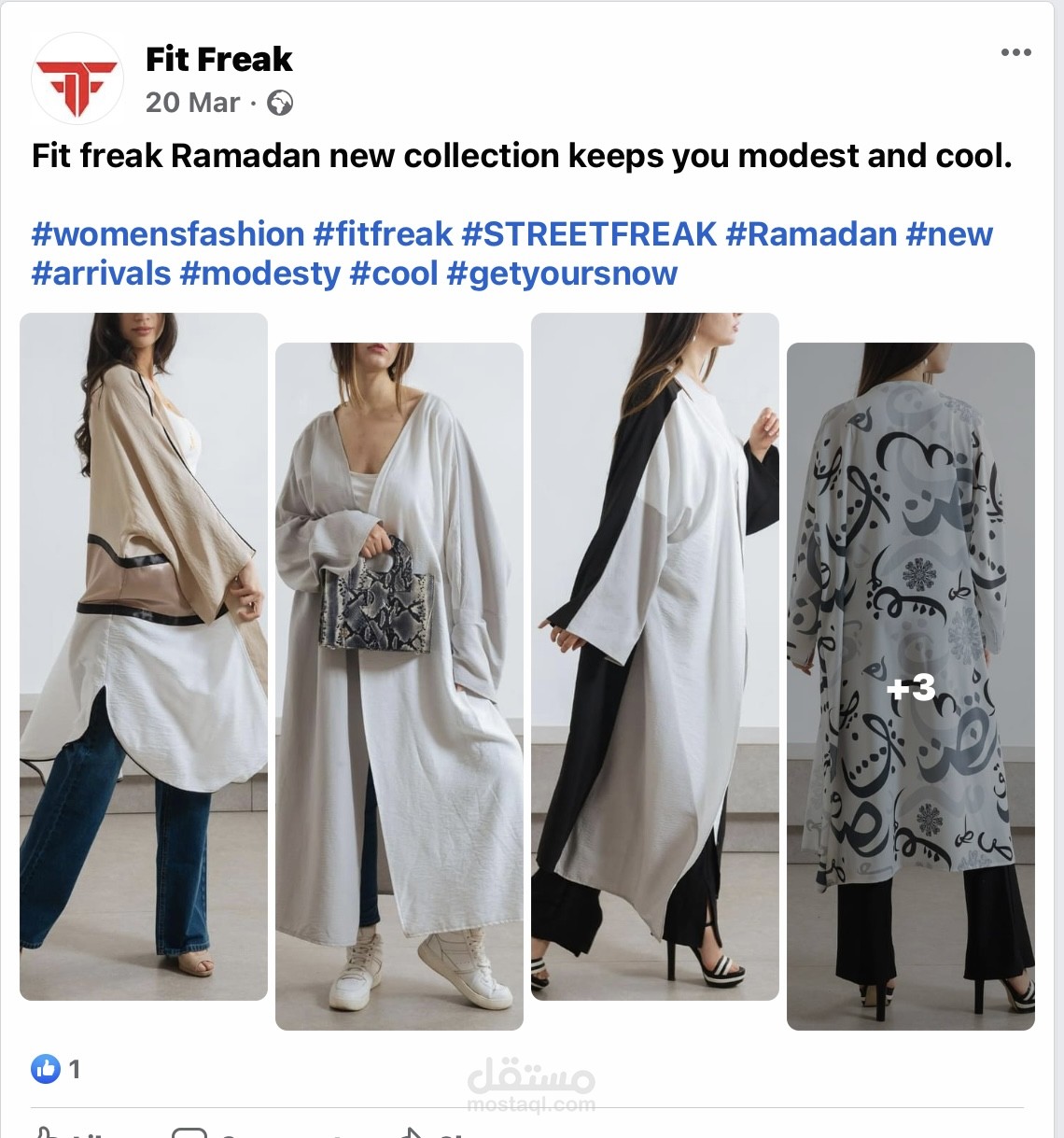Open the white abaya with snakeskin bag photo
The height and width of the screenshot is (1138, 1064).
pos(399,686)
